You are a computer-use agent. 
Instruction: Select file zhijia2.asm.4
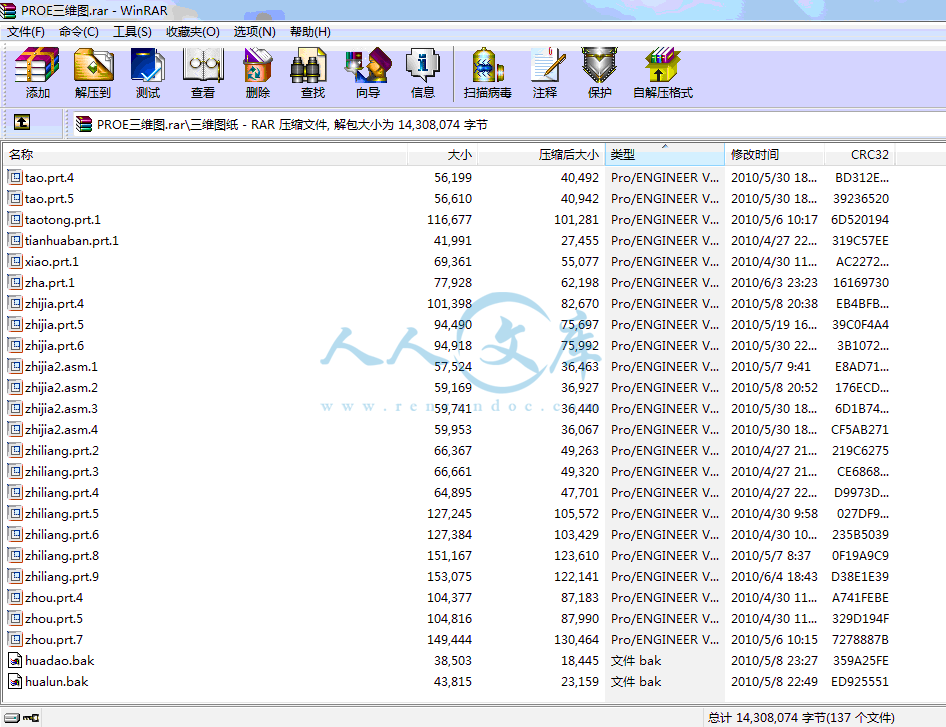62,430
